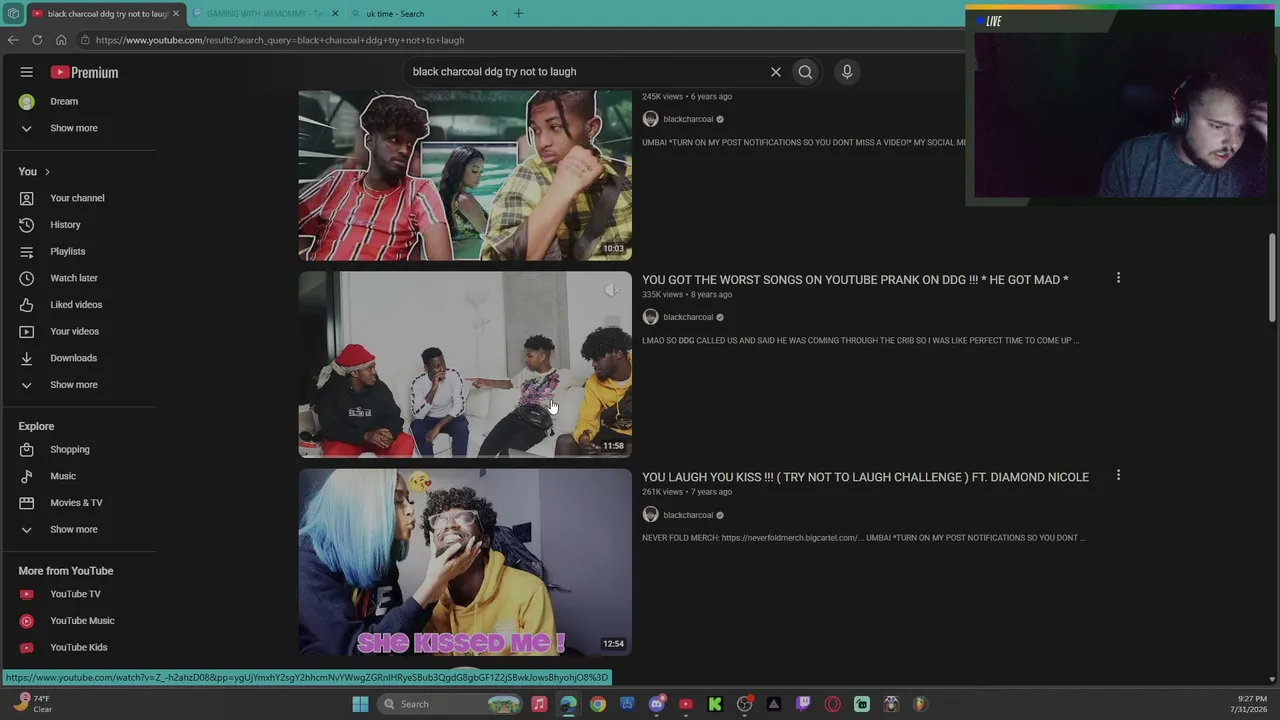
Task: Open the YOU GOT THE WORST SONGS video title
Action: tap(855, 280)
